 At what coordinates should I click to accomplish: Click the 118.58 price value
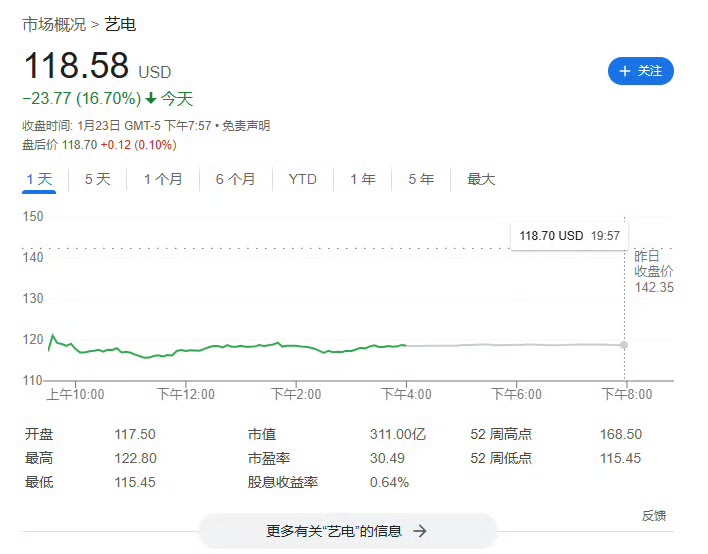[x=76, y=65]
